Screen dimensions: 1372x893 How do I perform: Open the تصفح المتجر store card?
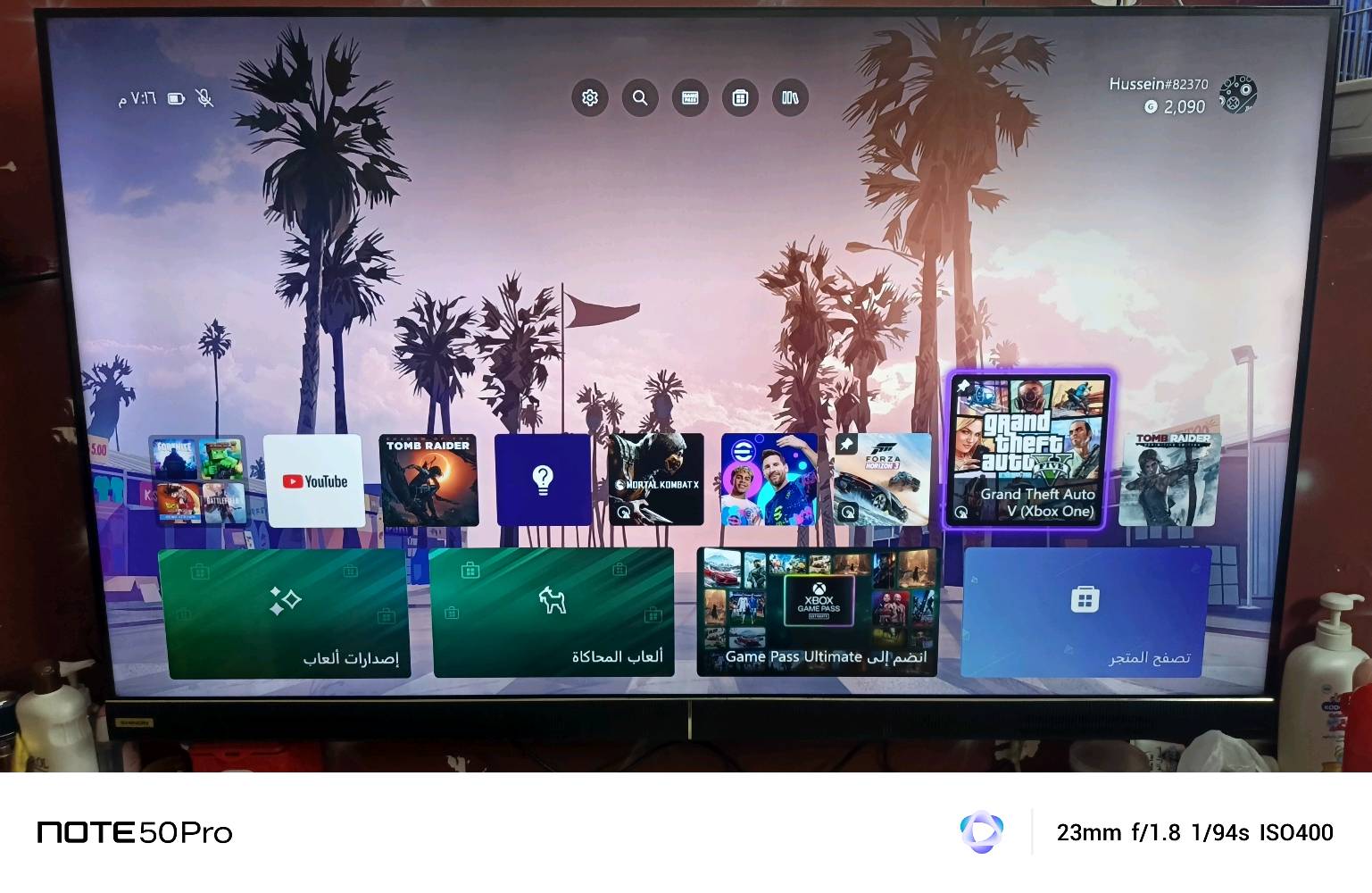point(1085,612)
